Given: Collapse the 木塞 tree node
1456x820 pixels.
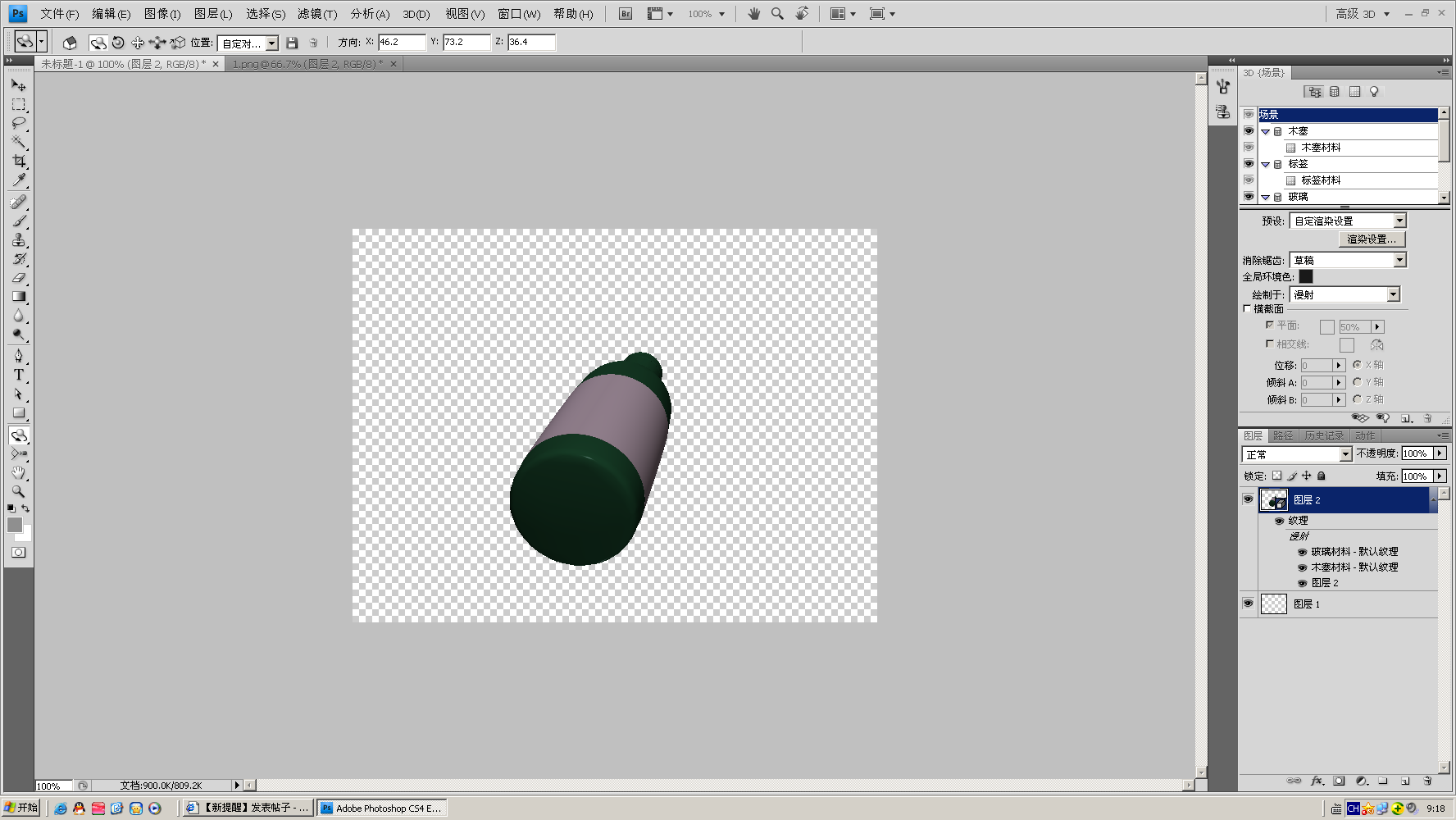Looking at the screenshot, I should (1265, 131).
